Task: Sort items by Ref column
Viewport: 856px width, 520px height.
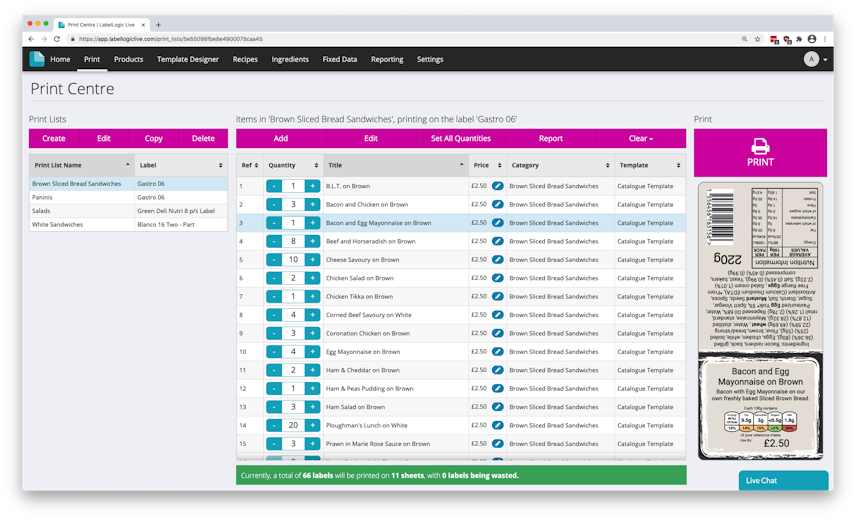Action: pyautogui.click(x=250, y=165)
